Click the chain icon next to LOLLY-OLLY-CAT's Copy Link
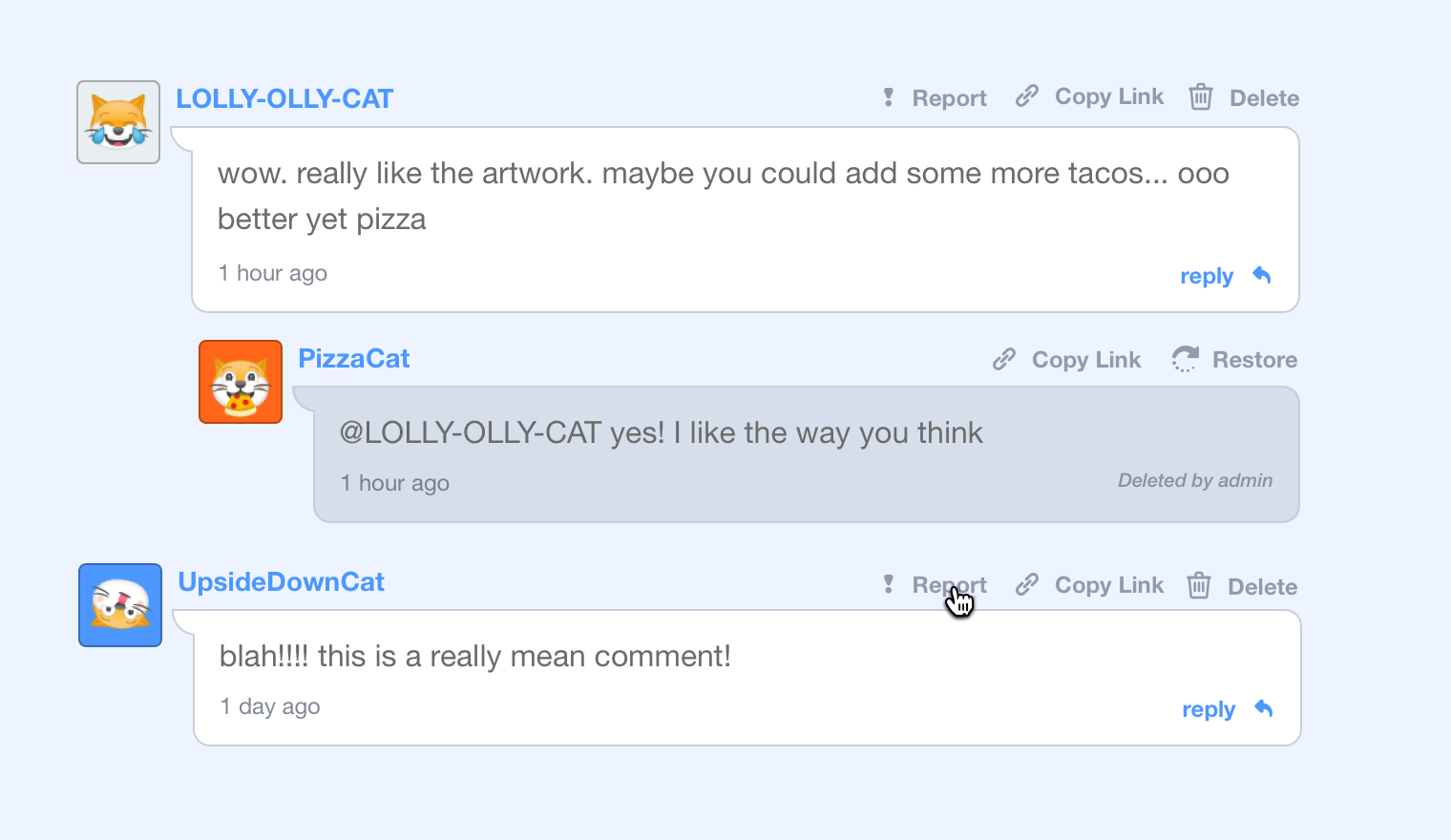The image size is (1451, 840). (x=1027, y=95)
